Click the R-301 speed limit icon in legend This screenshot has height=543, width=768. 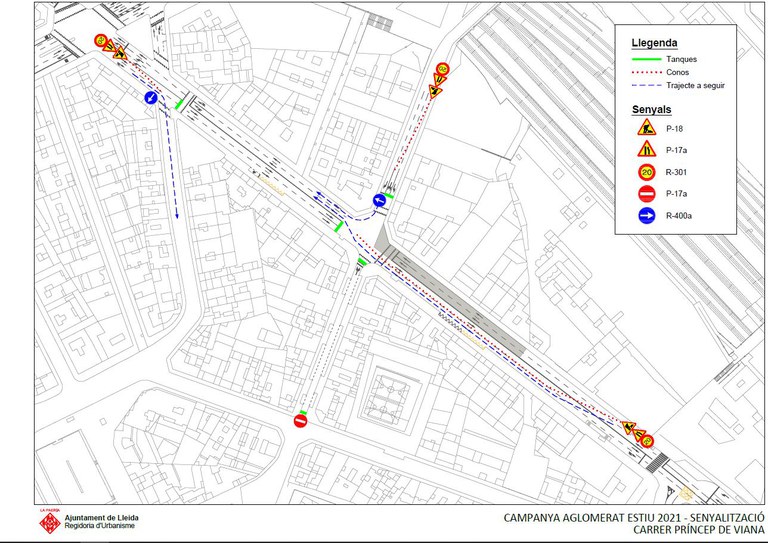(x=648, y=172)
